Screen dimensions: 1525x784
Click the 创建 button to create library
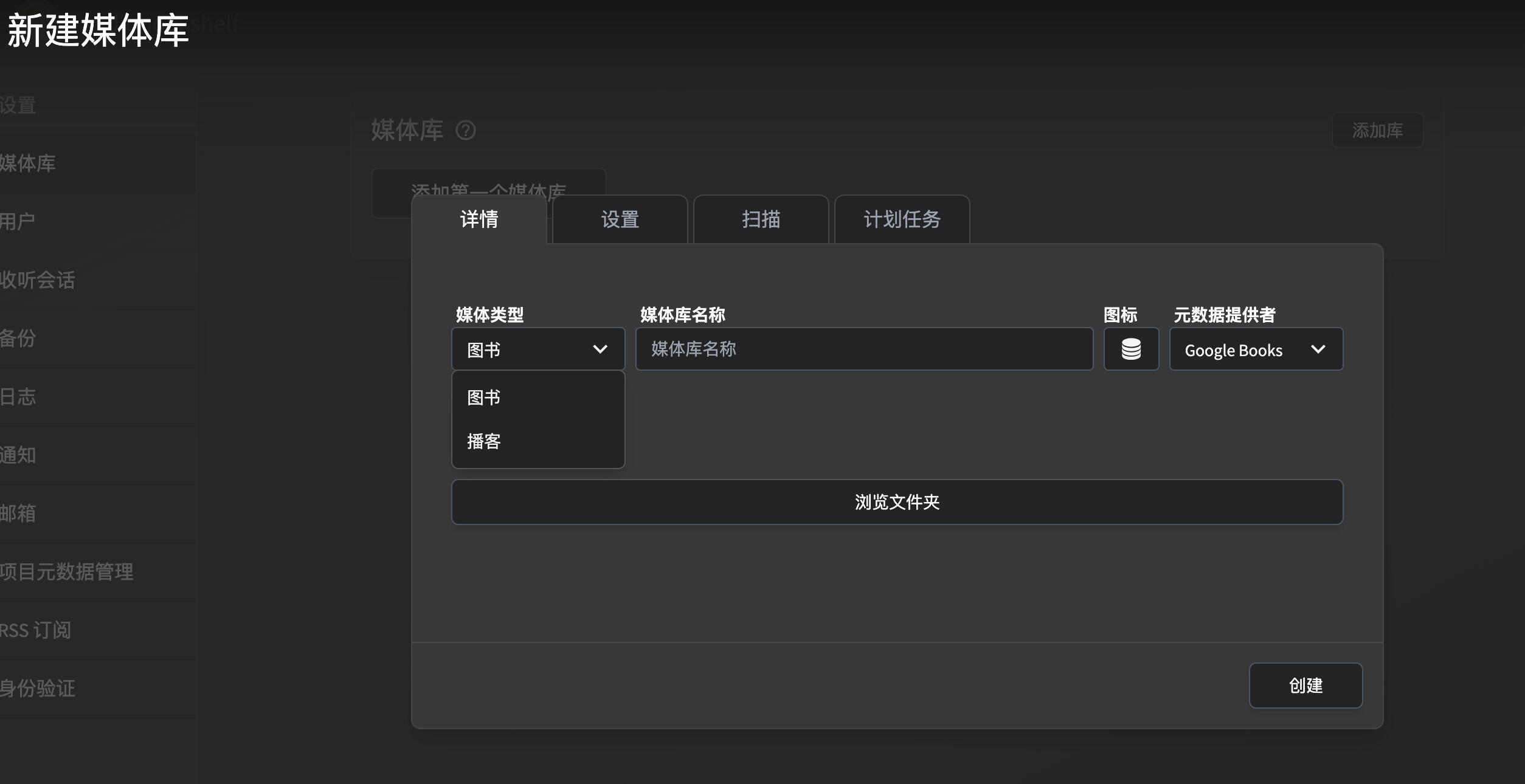1305,686
